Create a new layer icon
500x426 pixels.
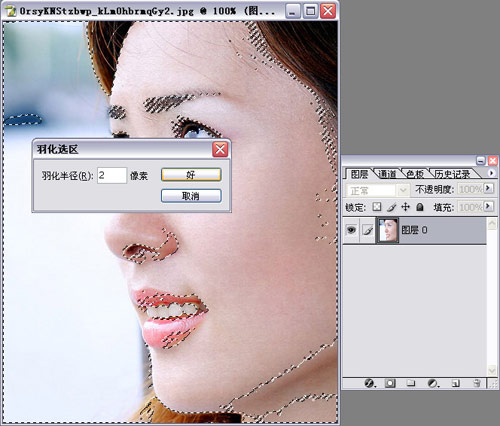(x=455, y=383)
